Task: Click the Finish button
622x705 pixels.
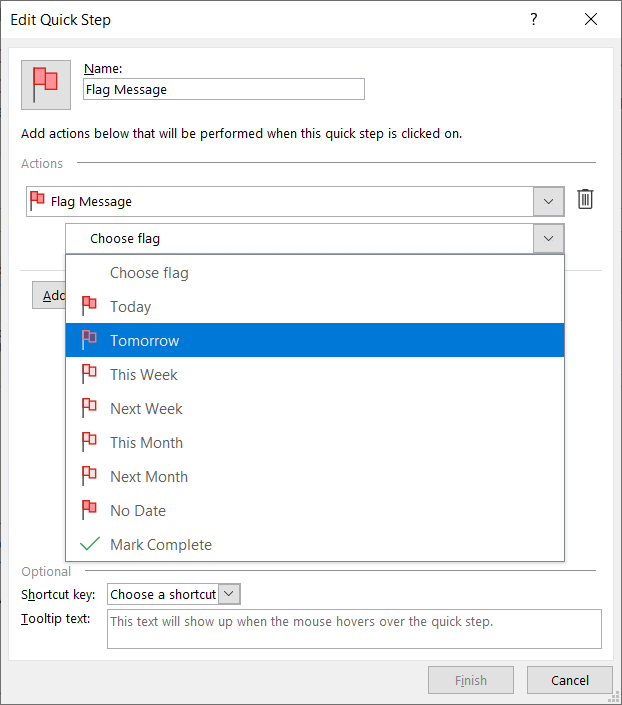Action: [x=470, y=680]
